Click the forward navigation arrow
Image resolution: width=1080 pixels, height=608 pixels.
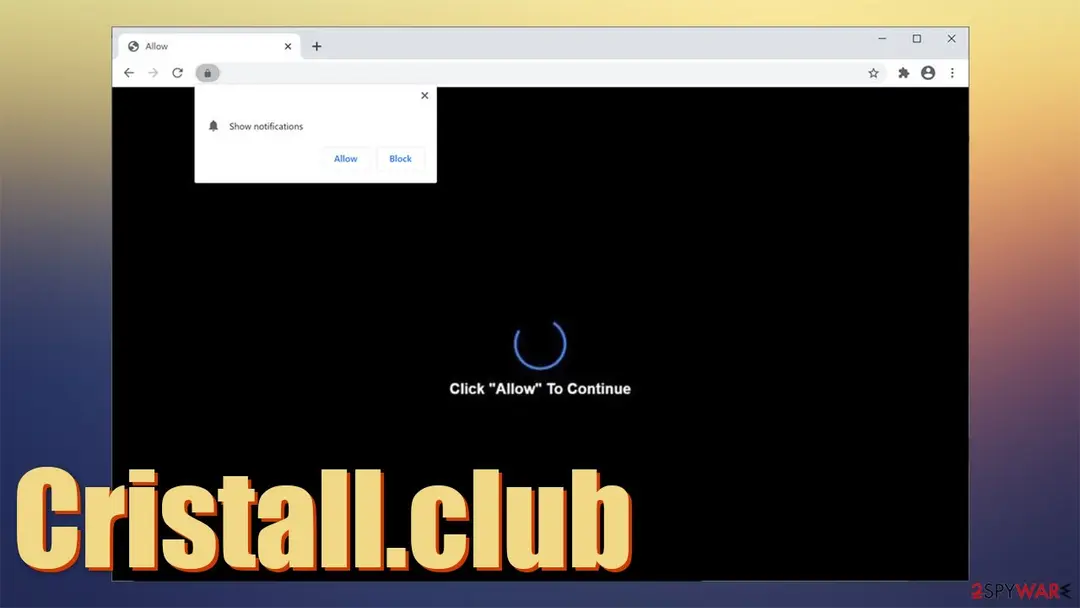coord(153,73)
